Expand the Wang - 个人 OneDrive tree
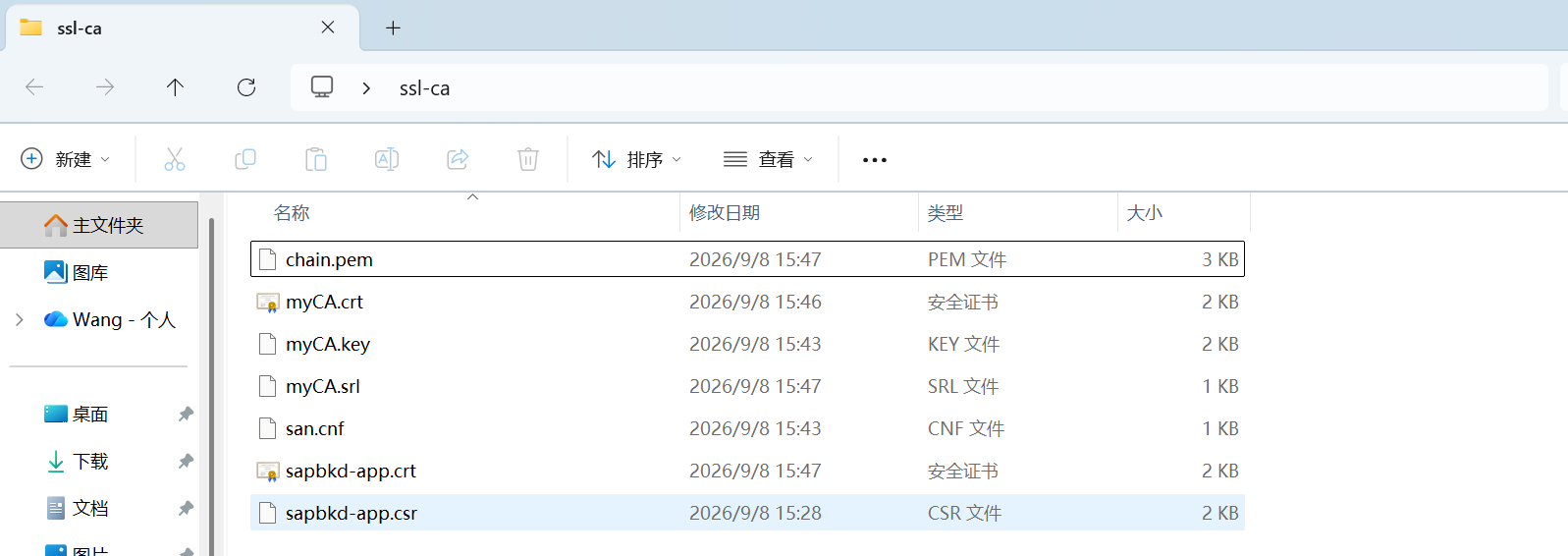1568x556 pixels. point(20,320)
